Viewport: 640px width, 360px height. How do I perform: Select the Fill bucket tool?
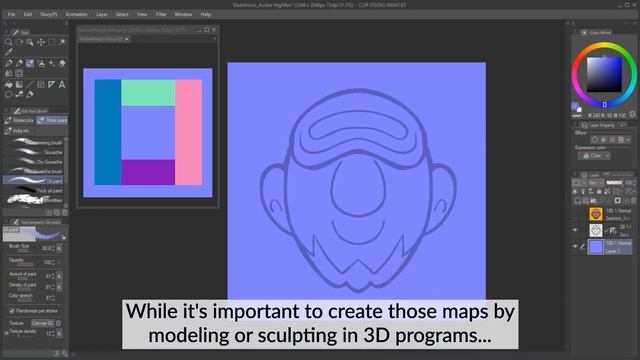click(x=9, y=84)
